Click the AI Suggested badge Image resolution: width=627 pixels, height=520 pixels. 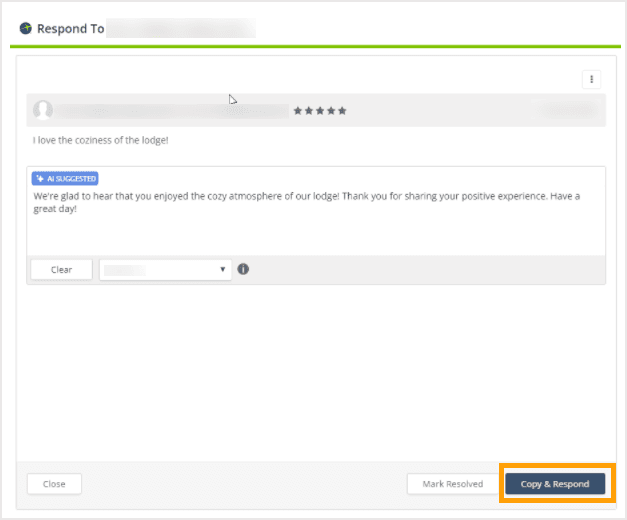coord(65,179)
